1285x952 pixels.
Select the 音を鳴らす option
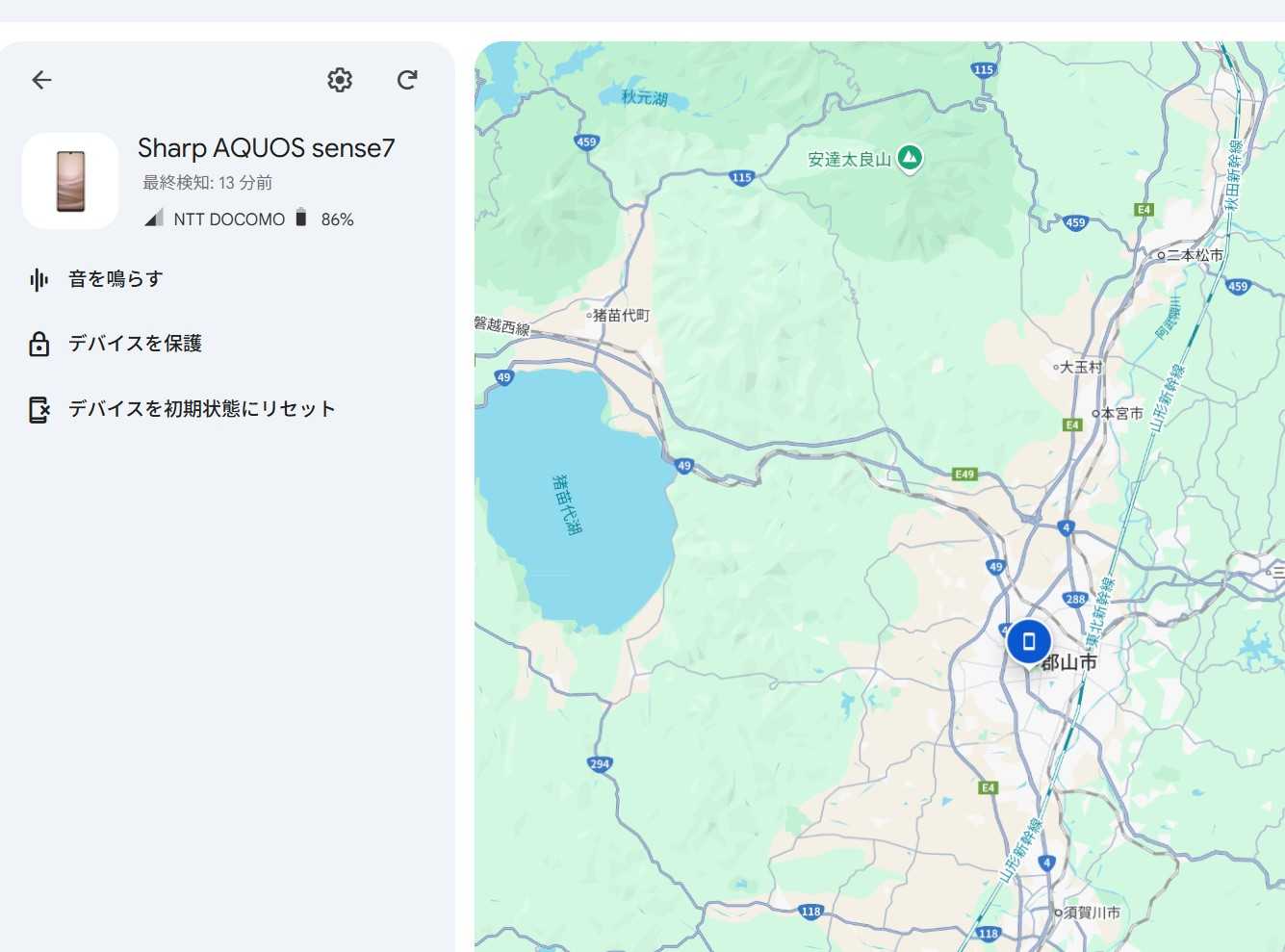pos(116,279)
